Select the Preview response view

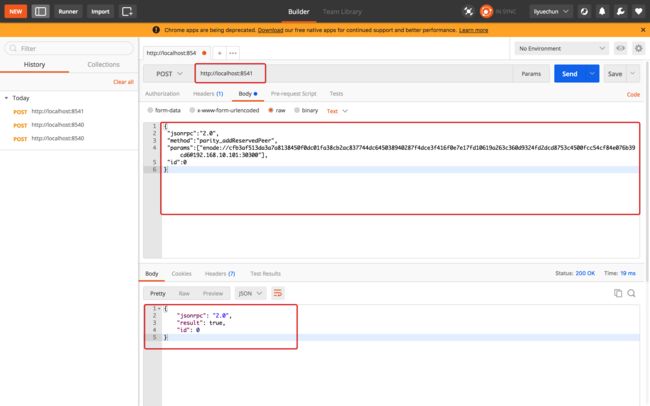point(213,293)
